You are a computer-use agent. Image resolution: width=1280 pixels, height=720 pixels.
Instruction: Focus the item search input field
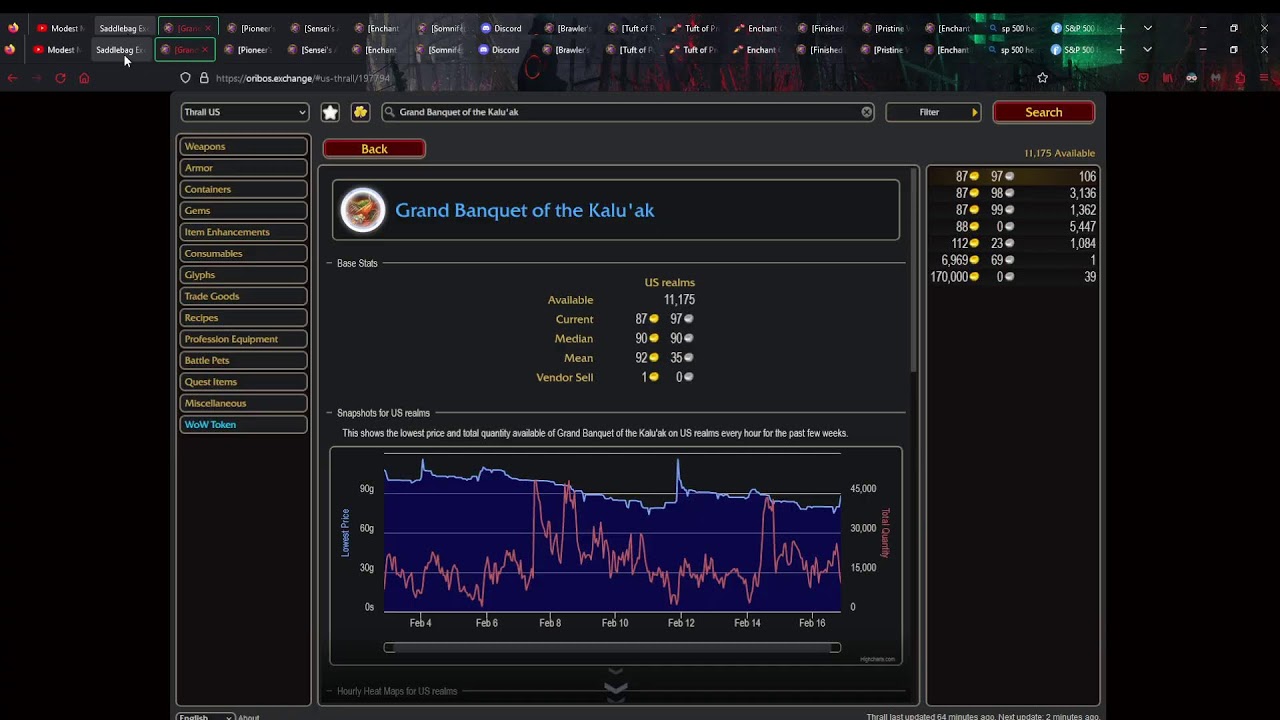pos(627,112)
